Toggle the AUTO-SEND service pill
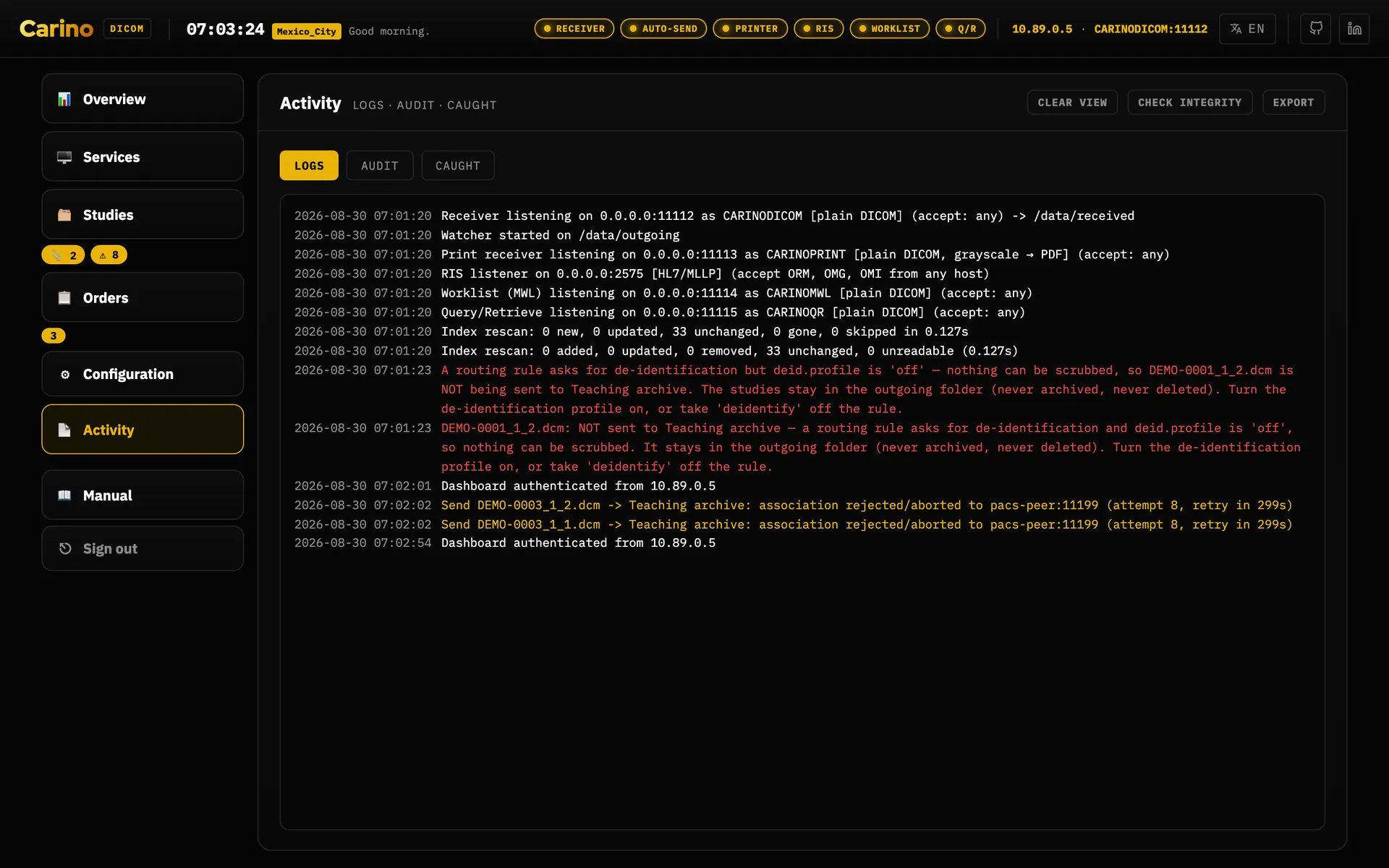Screen dimensions: 1389x868 [663, 29]
